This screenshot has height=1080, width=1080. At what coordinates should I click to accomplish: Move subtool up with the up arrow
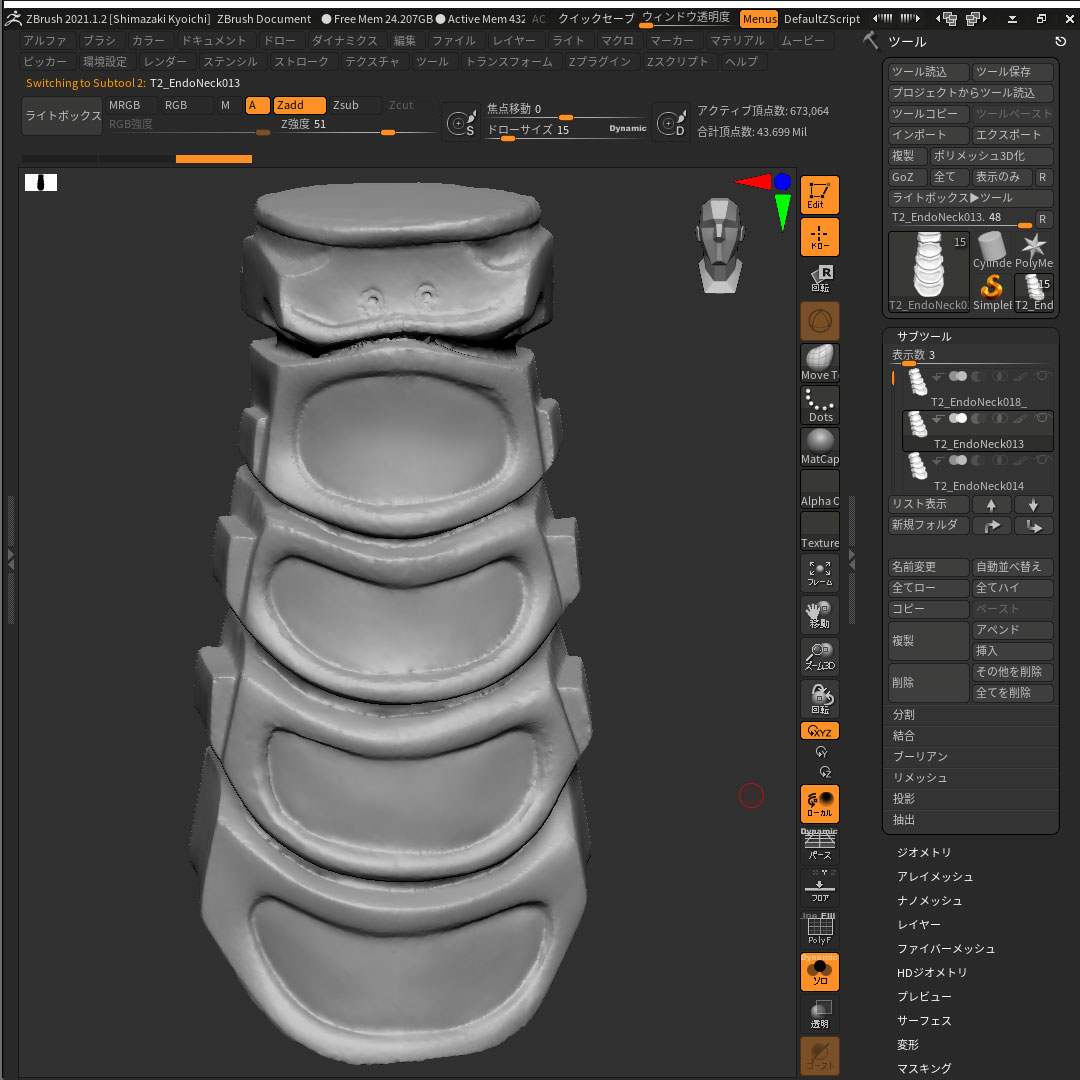[x=990, y=505]
